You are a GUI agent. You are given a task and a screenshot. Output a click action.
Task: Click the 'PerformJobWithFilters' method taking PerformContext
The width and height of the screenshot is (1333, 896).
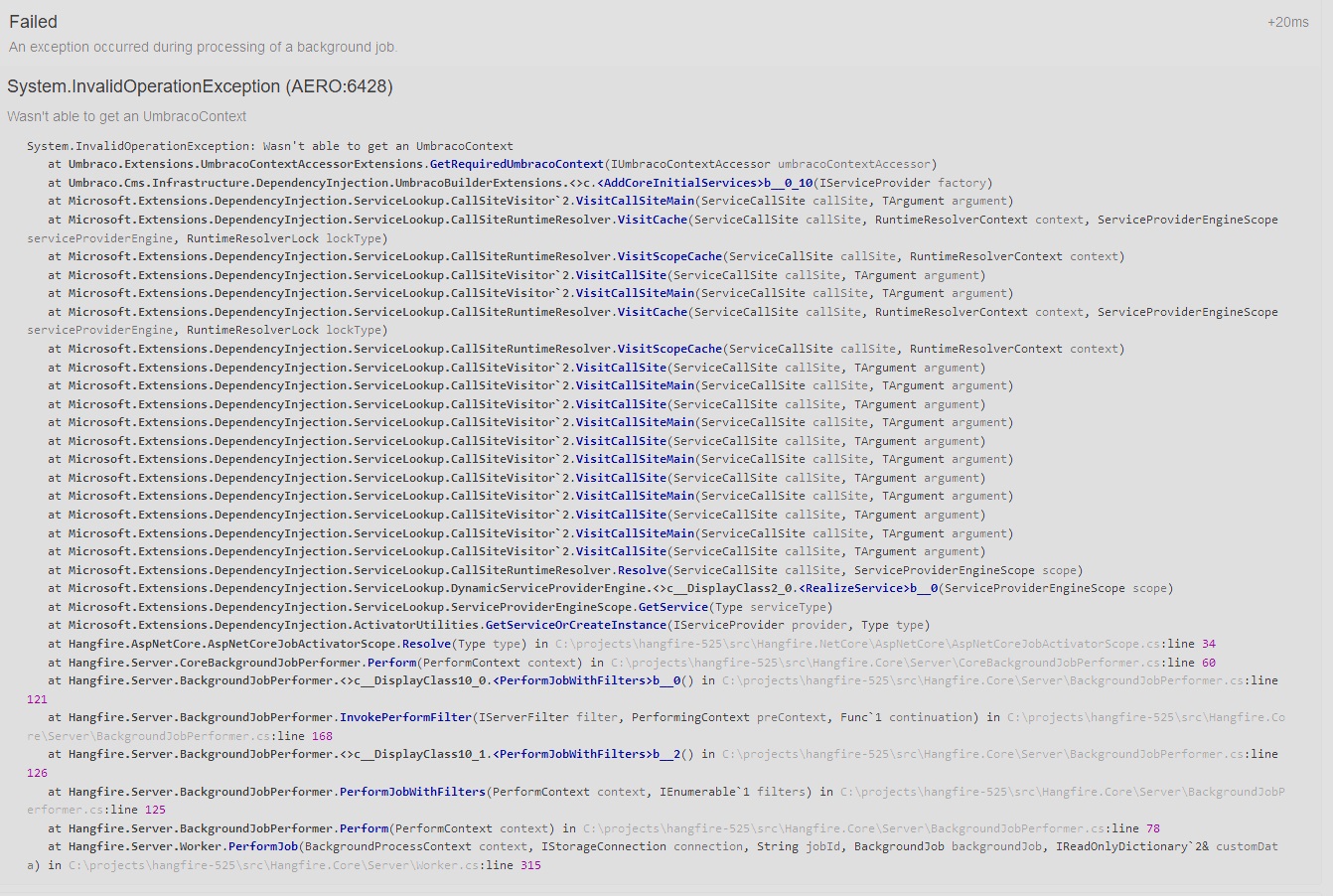click(412, 792)
